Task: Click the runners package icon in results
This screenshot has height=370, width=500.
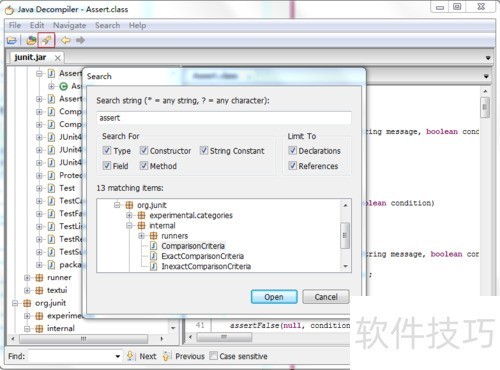Action: click(x=153, y=236)
